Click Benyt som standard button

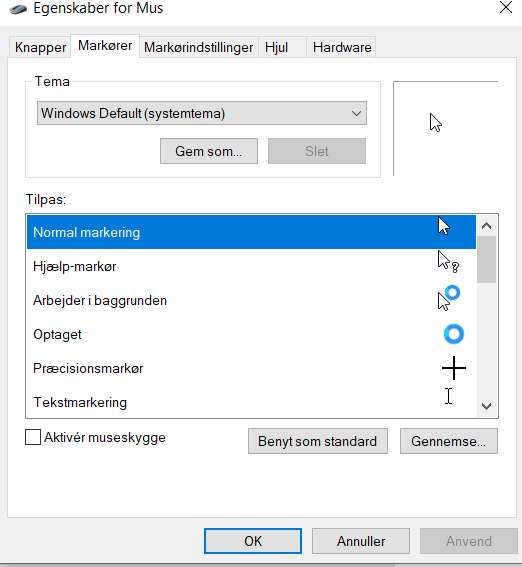coord(318,441)
